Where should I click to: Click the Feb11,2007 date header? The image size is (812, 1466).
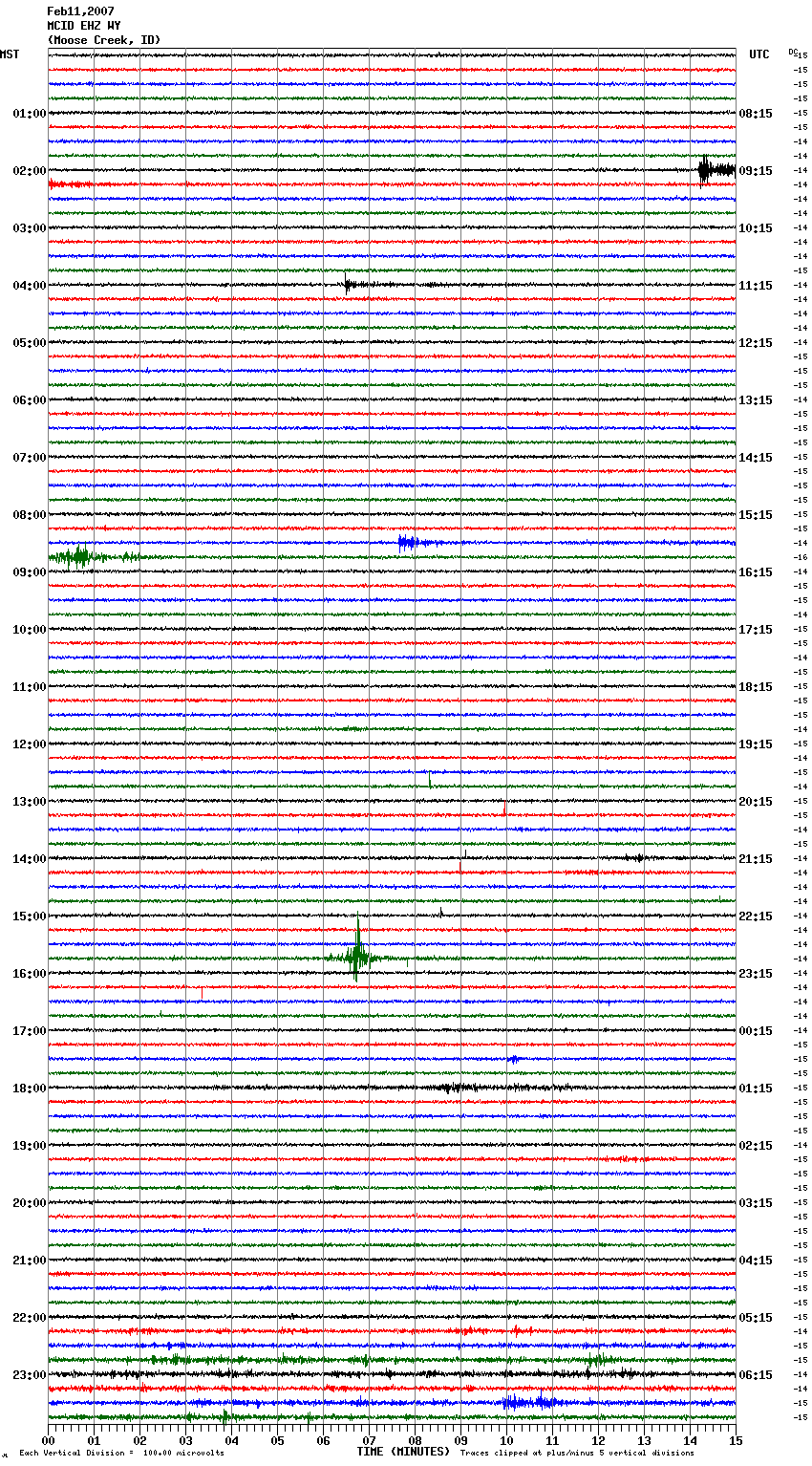tap(80, 11)
